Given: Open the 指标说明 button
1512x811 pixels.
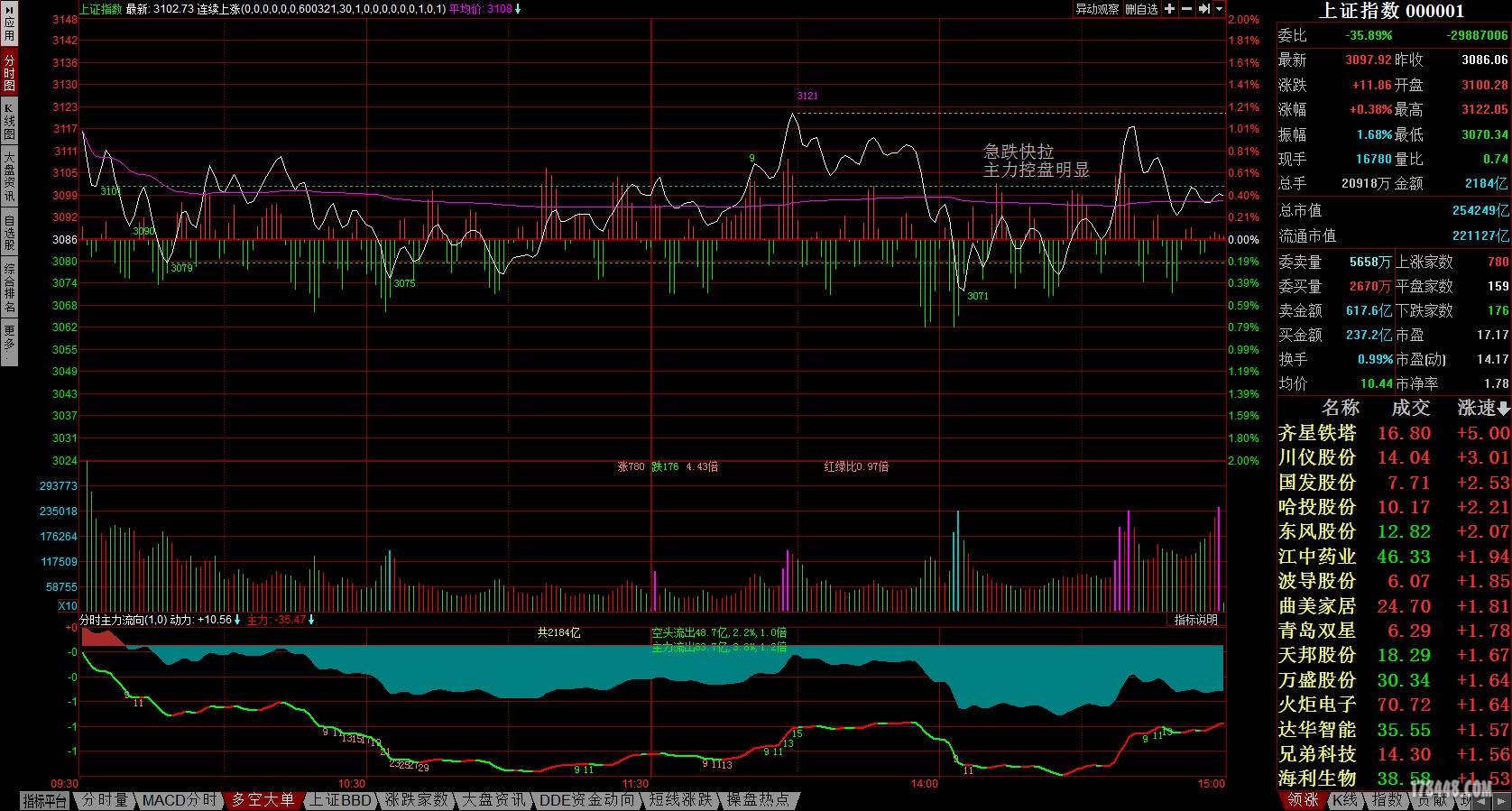Looking at the screenshot, I should click(1195, 620).
